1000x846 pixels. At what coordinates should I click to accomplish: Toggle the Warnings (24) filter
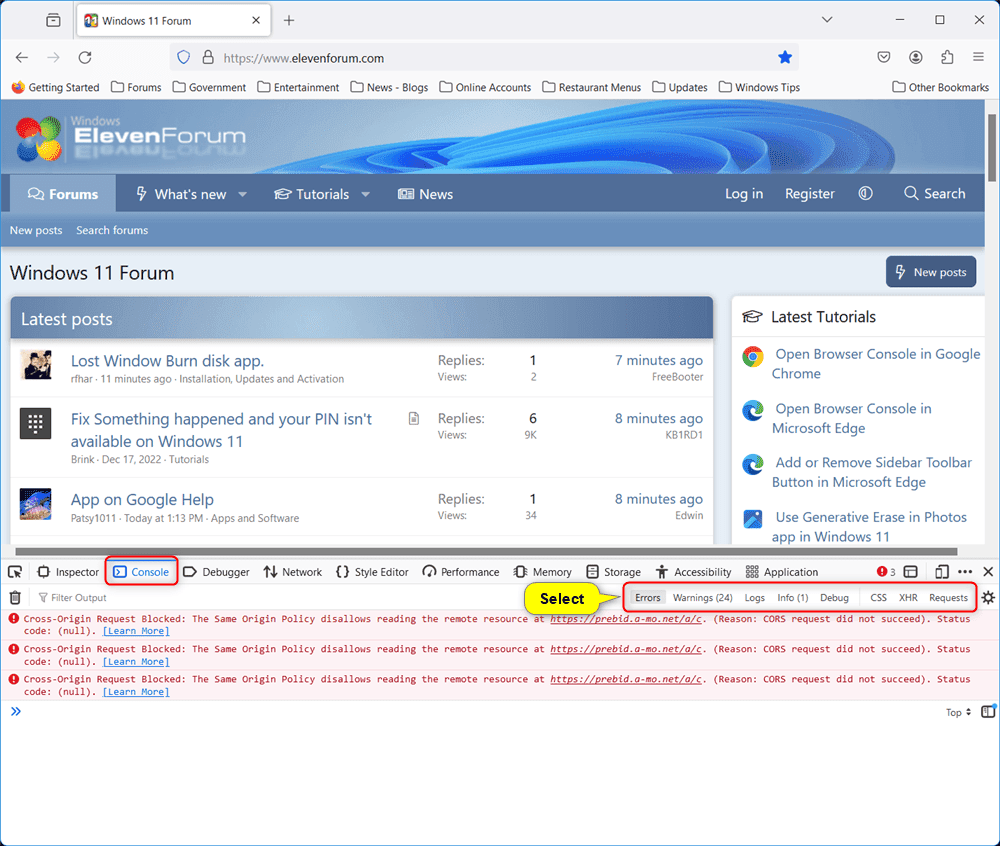[703, 597]
